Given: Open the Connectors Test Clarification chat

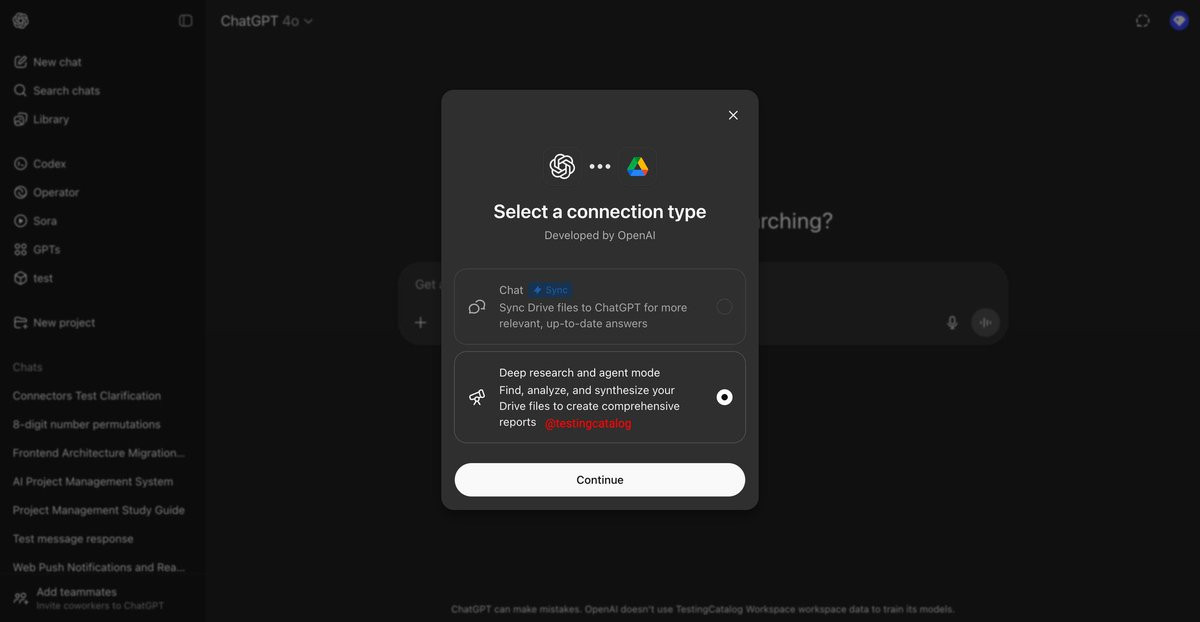Looking at the screenshot, I should (x=87, y=396).
